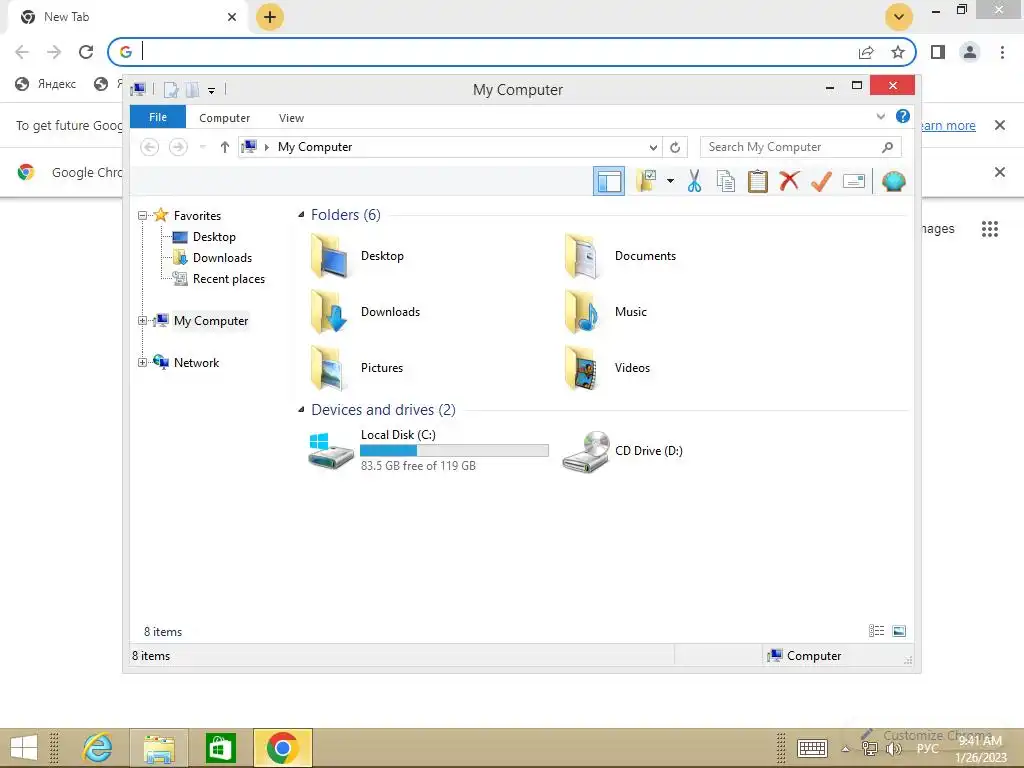Open the Desktop folder icon in Folders
This screenshot has width=1024, height=768.
click(329, 256)
